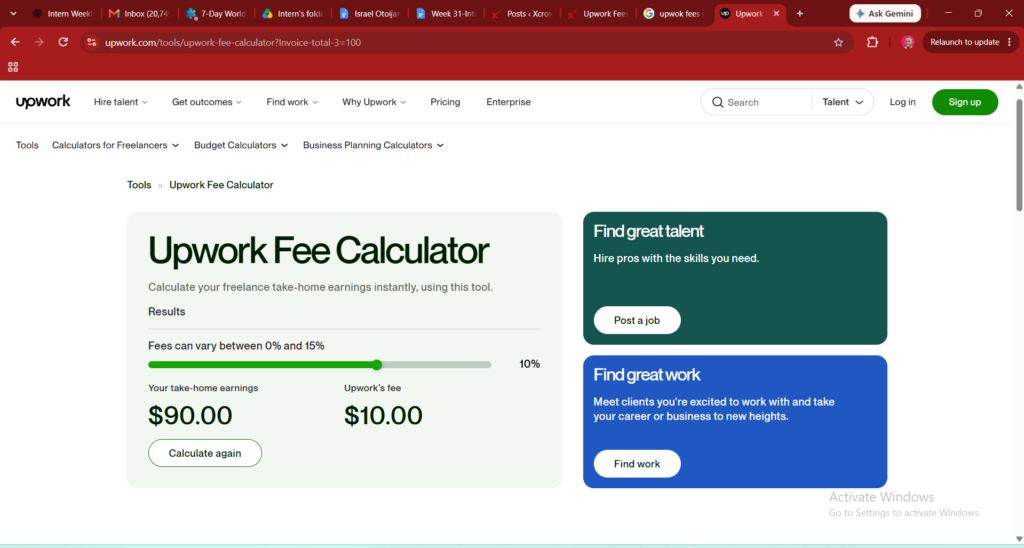Switch to the Week 31 docs tab
The image size is (1024, 548).
tap(447, 13)
